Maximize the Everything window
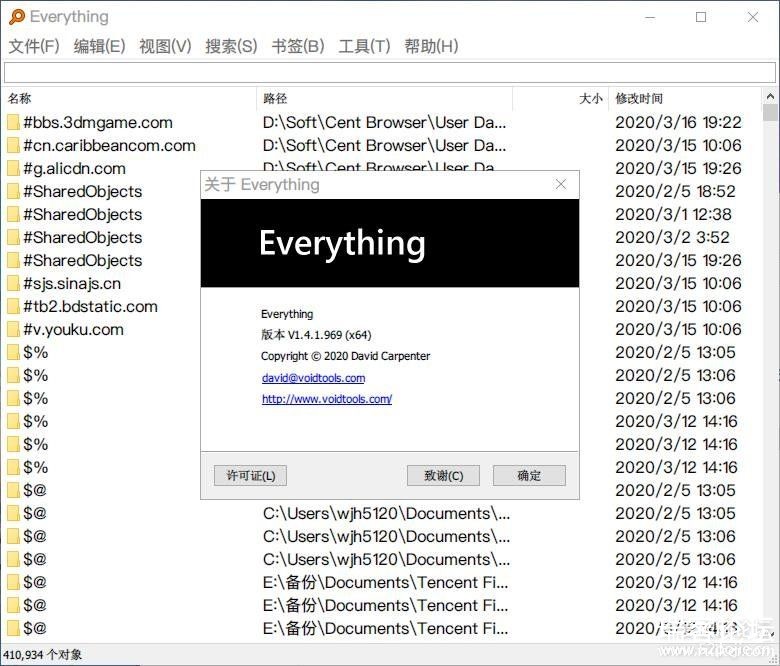Viewport: 780px width, 666px height. tap(701, 17)
